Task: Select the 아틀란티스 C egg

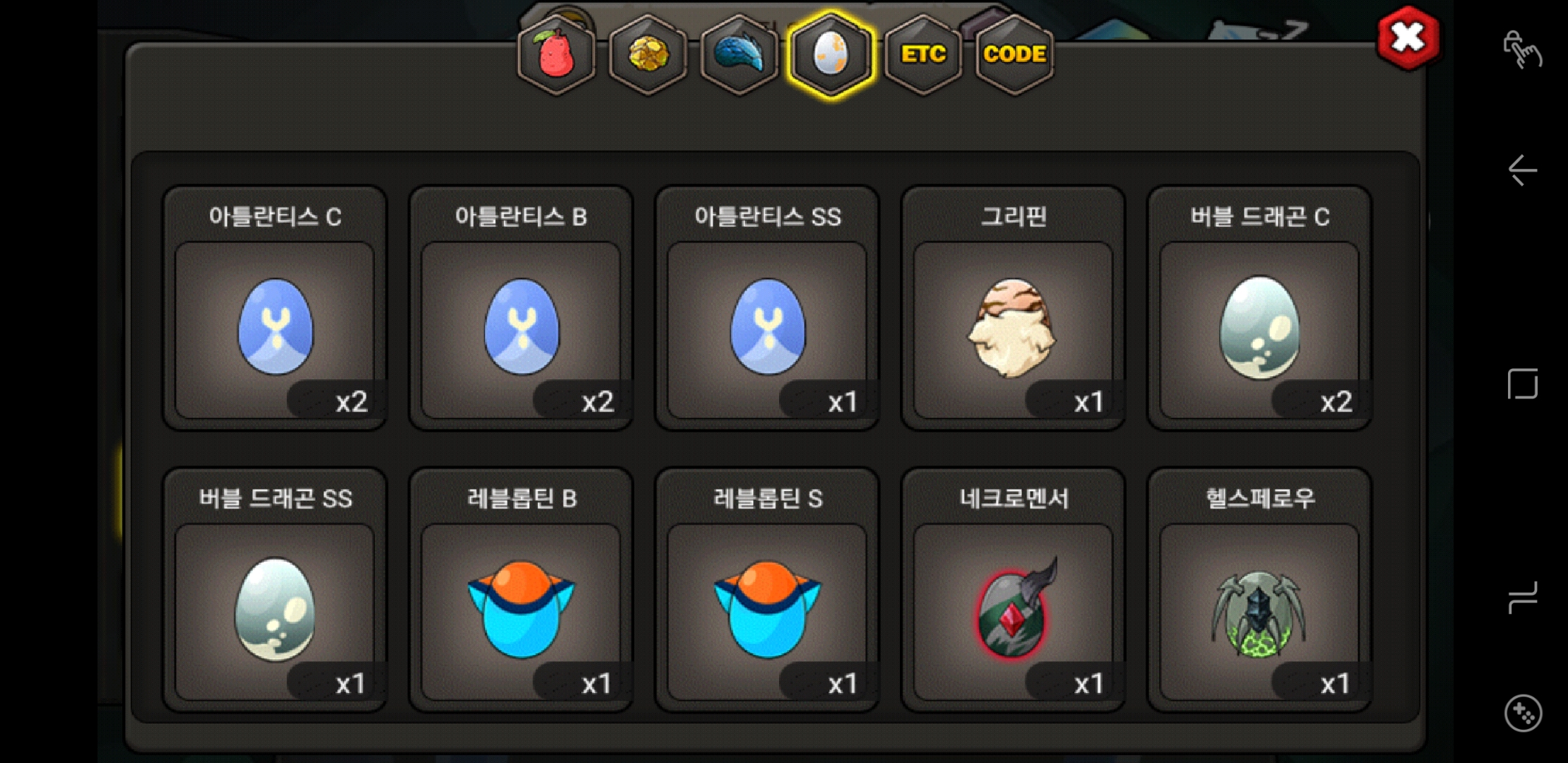Action: (275, 308)
